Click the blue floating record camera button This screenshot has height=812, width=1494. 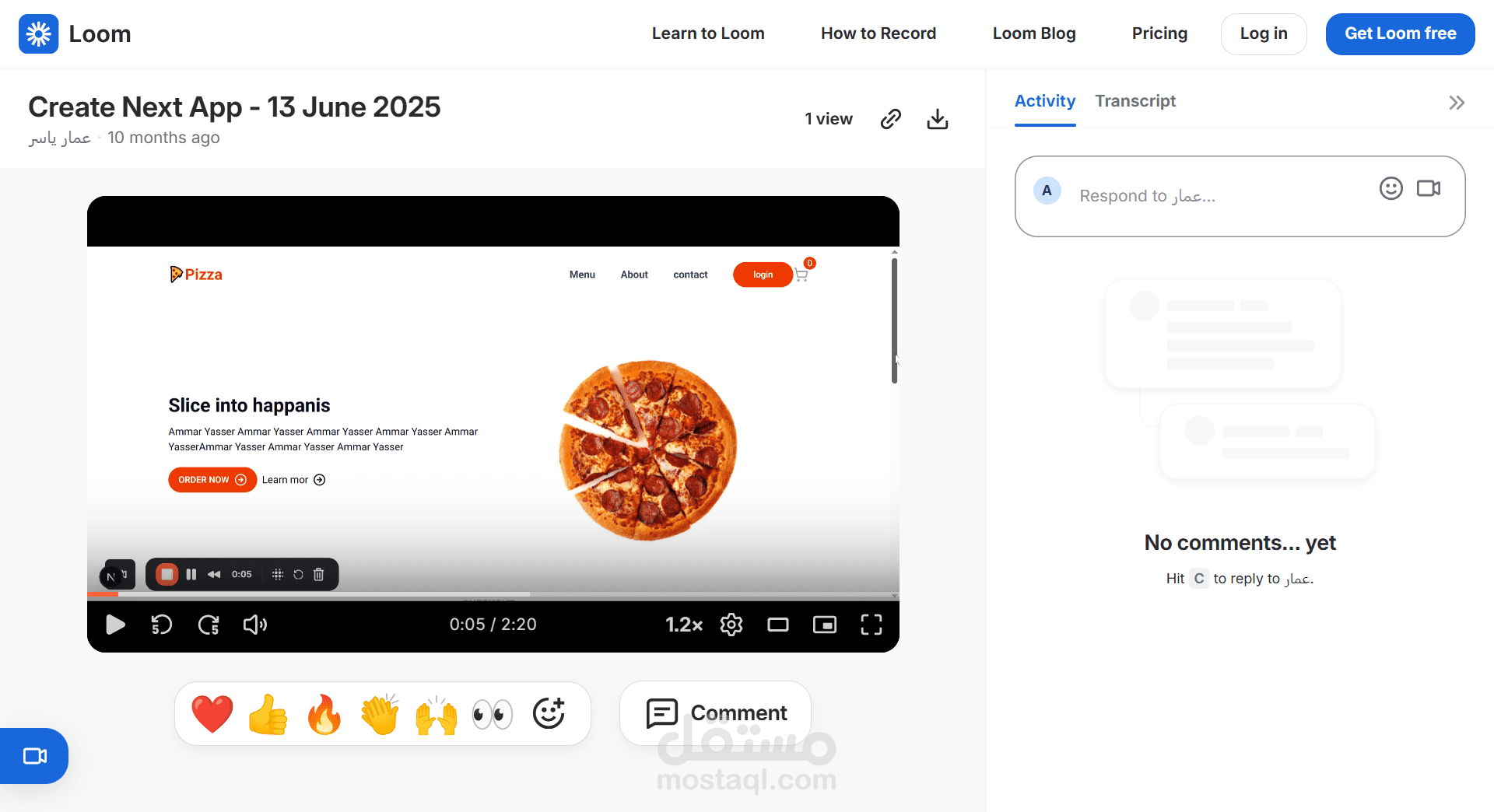point(34,756)
